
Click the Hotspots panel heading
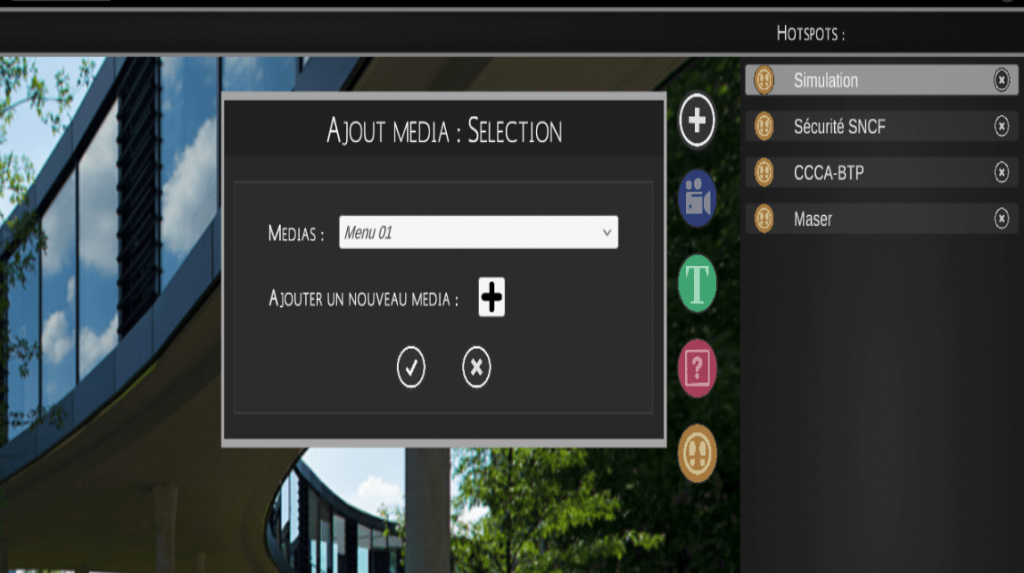click(810, 33)
